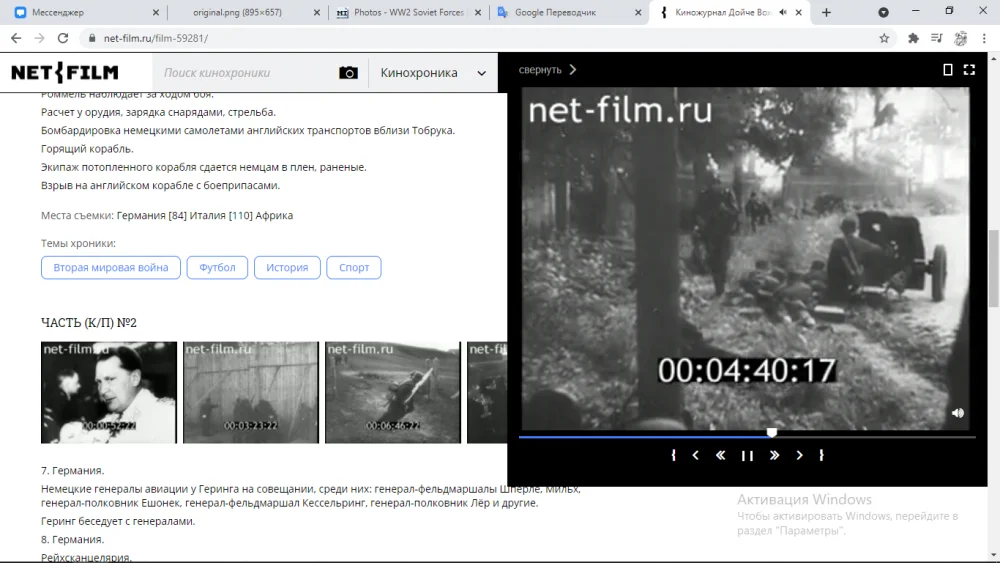This screenshot has width=1000, height=563.
Task: Select the ЧАСТЬ (К/П) №2 heading
Action: coord(89,323)
